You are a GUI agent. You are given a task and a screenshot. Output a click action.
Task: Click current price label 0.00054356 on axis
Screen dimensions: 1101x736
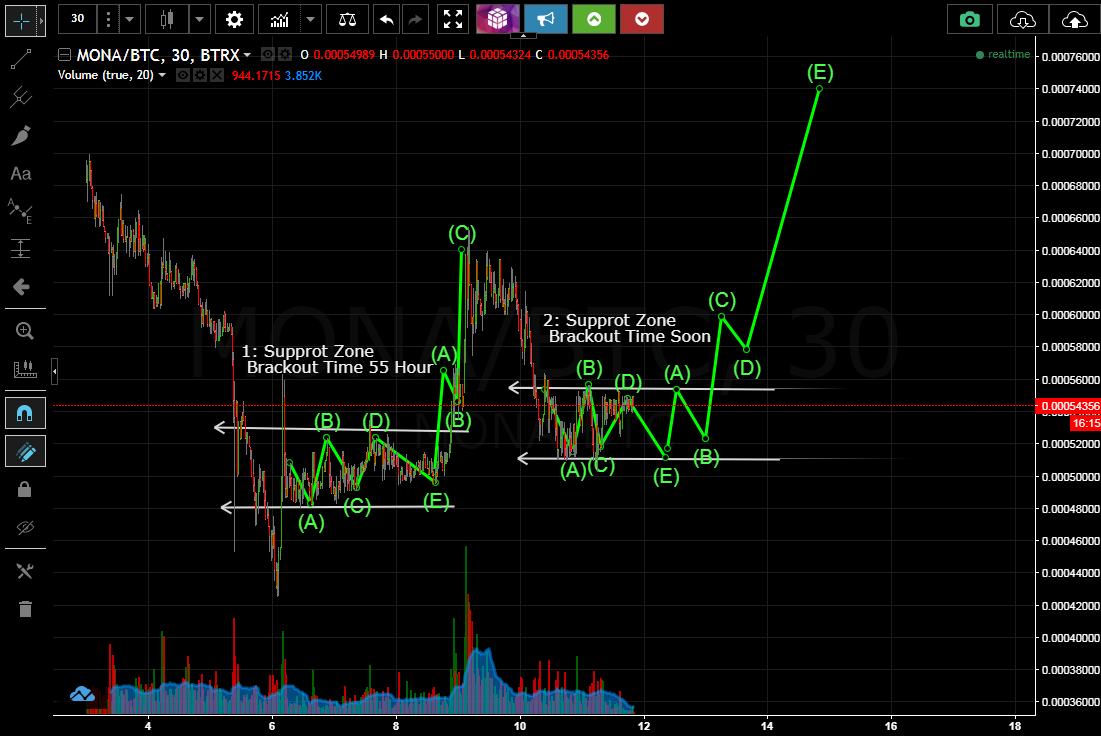click(x=1068, y=406)
